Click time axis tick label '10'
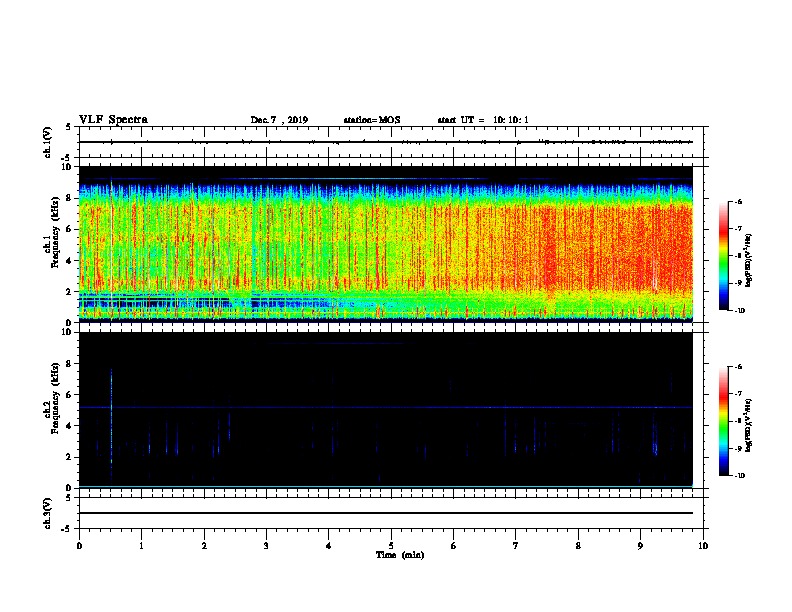The height and width of the screenshot is (612, 792). (x=703, y=545)
